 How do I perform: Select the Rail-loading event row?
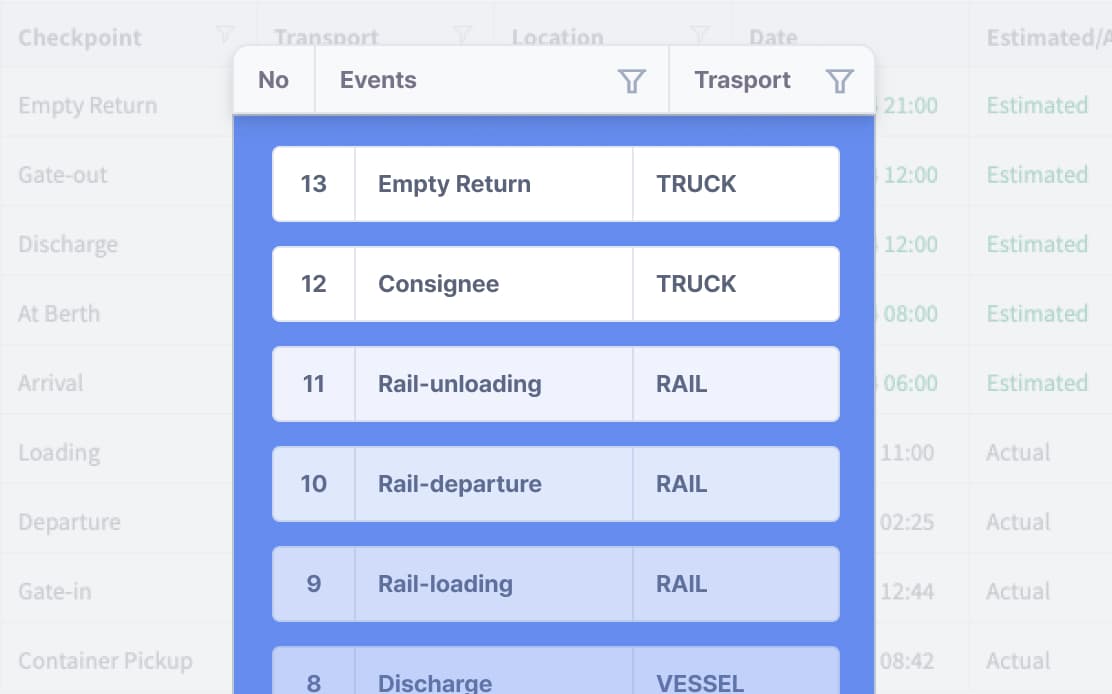click(x=555, y=584)
